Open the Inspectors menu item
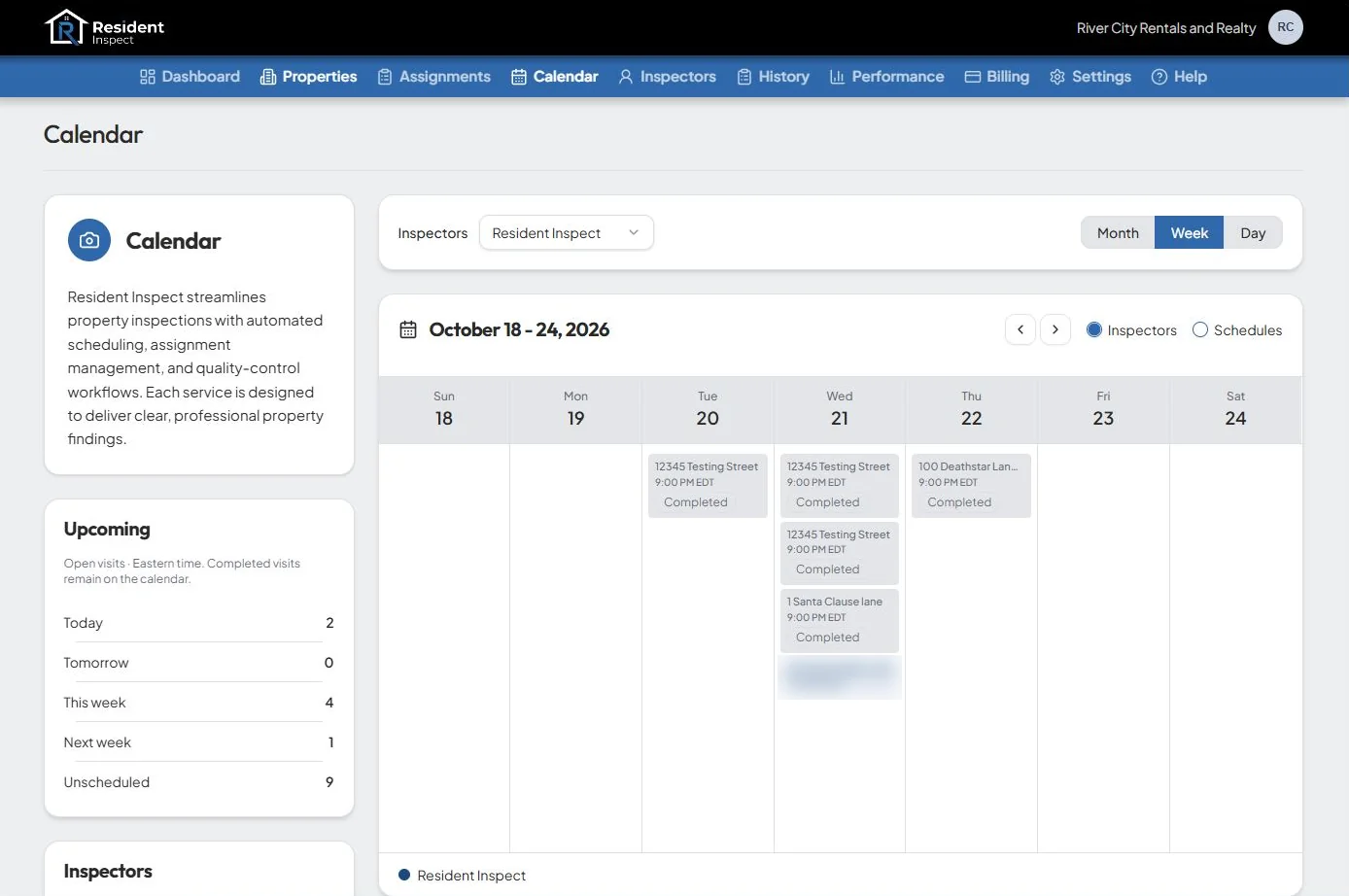Screen dimensions: 1349x896 click(x=667, y=77)
